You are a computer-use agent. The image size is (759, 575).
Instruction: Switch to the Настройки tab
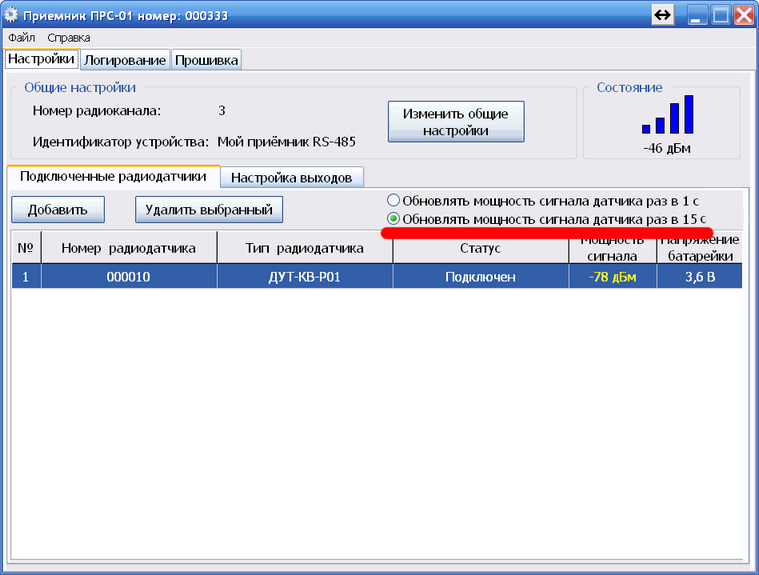click(x=41, y=59)
